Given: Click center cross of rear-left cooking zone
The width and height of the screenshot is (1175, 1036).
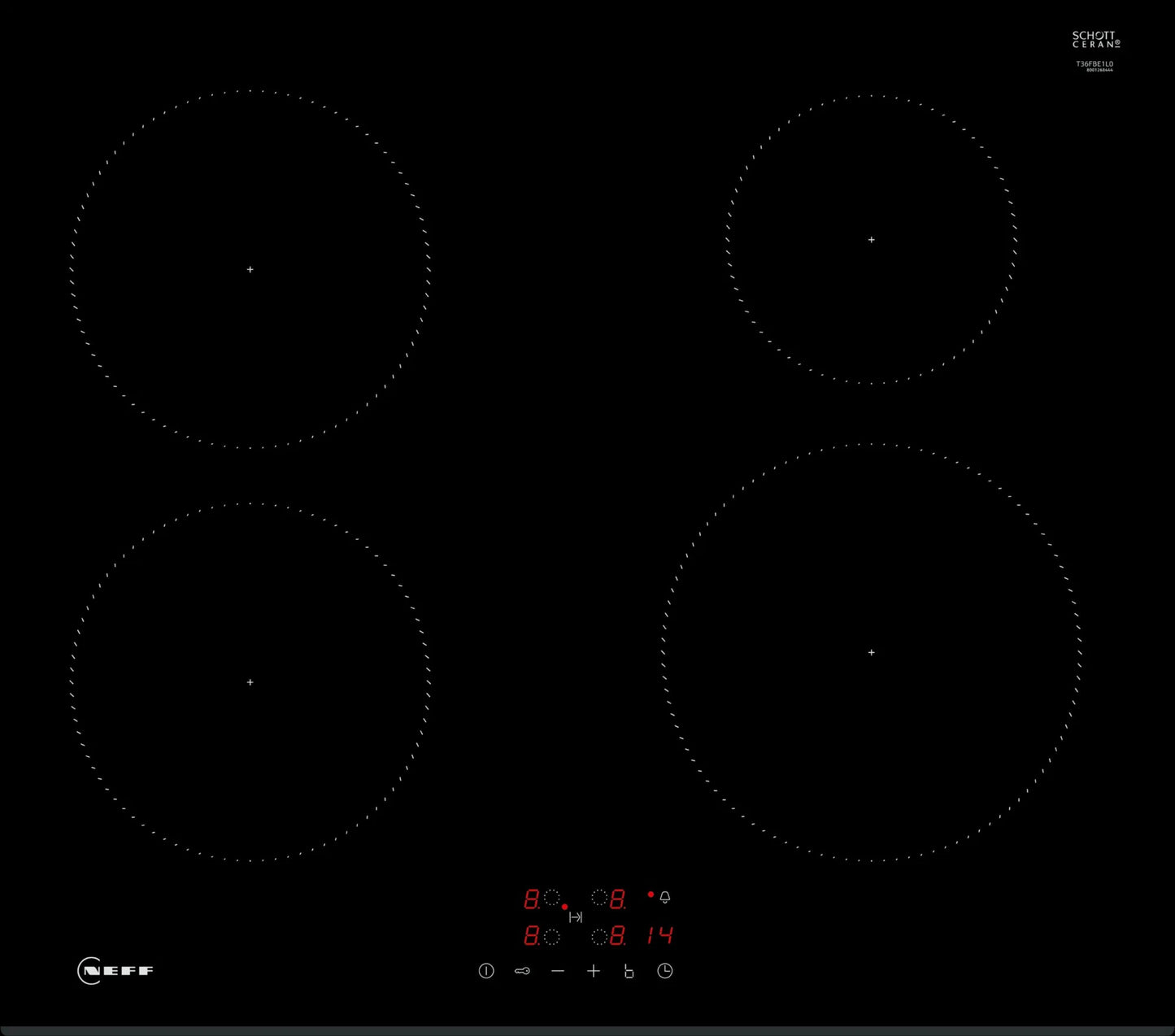Looking at the screenshot, I should (x=250, y=269).
